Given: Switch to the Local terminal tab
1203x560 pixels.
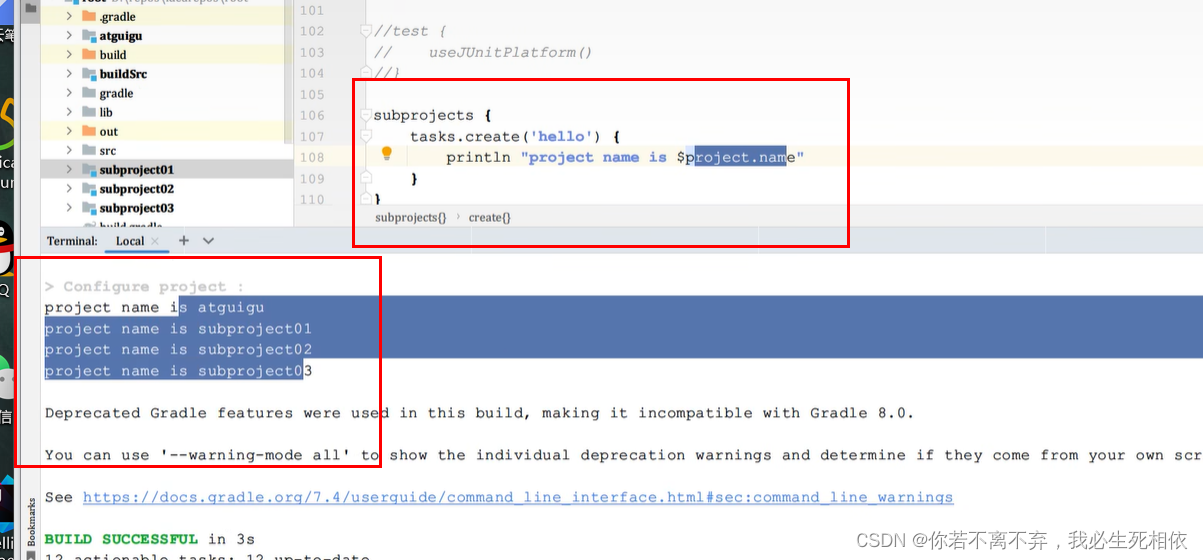Looking at the screenshot, I should pos(130,241).
